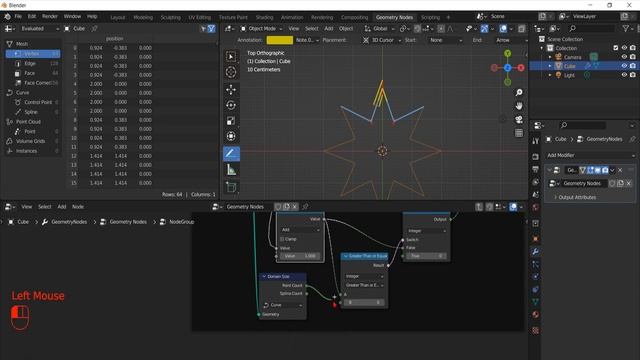Screen dimensions: 640x360
Task: Select the Select Box tool in viewport toolbar
Action: tap(231, 56)
